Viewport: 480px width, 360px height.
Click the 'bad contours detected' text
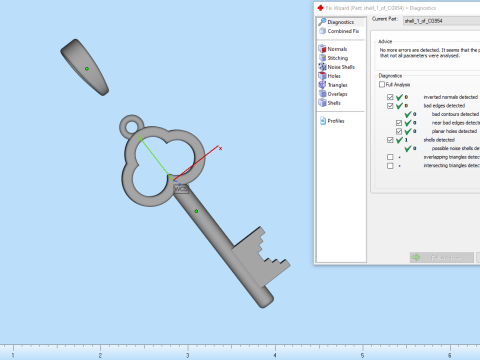(x=455, y=114)
